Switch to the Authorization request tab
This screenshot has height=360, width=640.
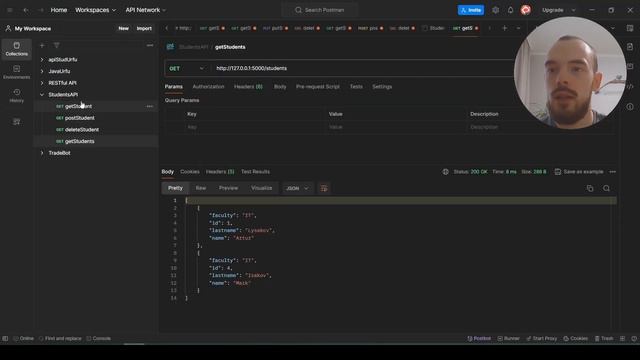pos(208,87)
